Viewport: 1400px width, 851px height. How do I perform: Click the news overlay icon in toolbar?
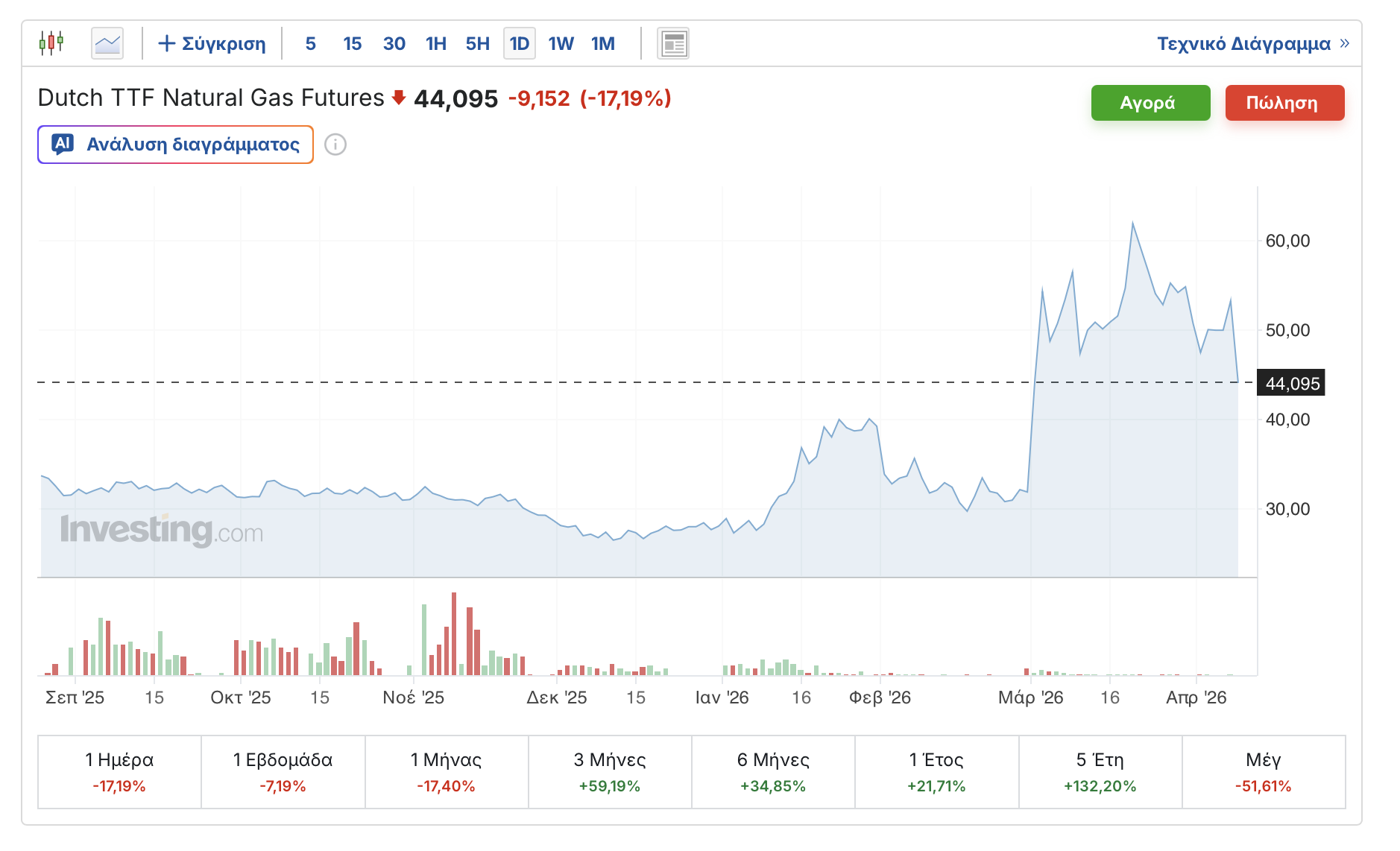click(x=672, y=43)
